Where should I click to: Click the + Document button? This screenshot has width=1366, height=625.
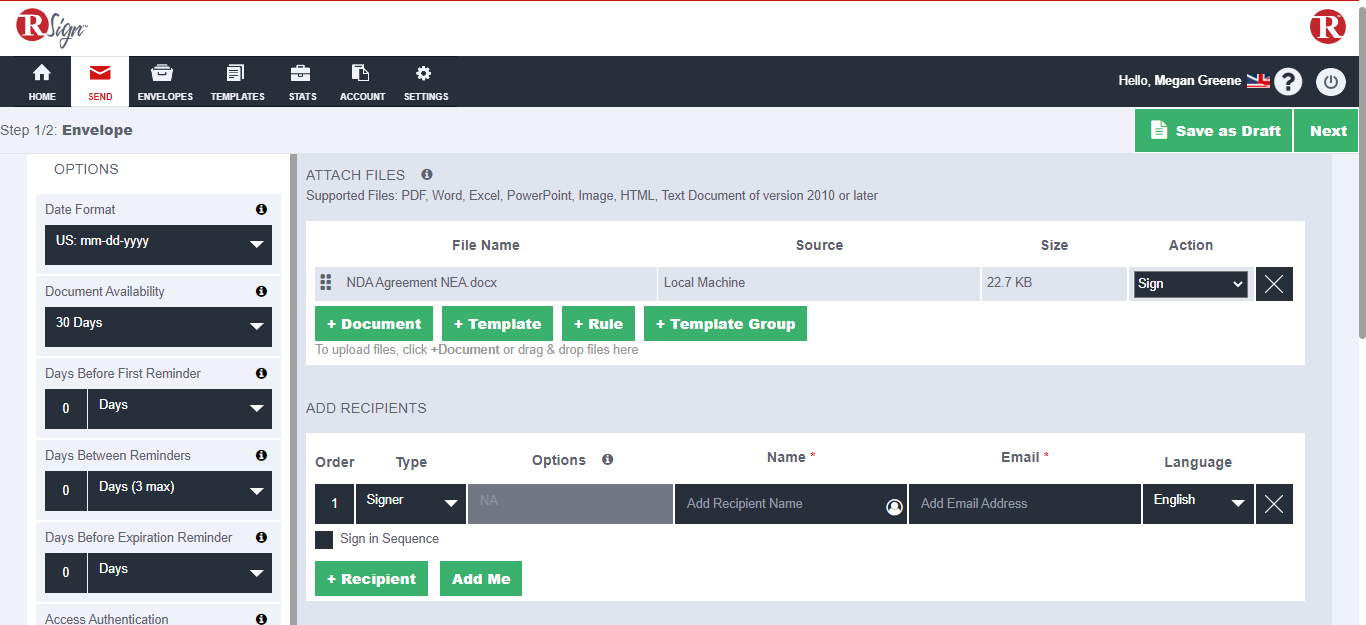point(374,324)
